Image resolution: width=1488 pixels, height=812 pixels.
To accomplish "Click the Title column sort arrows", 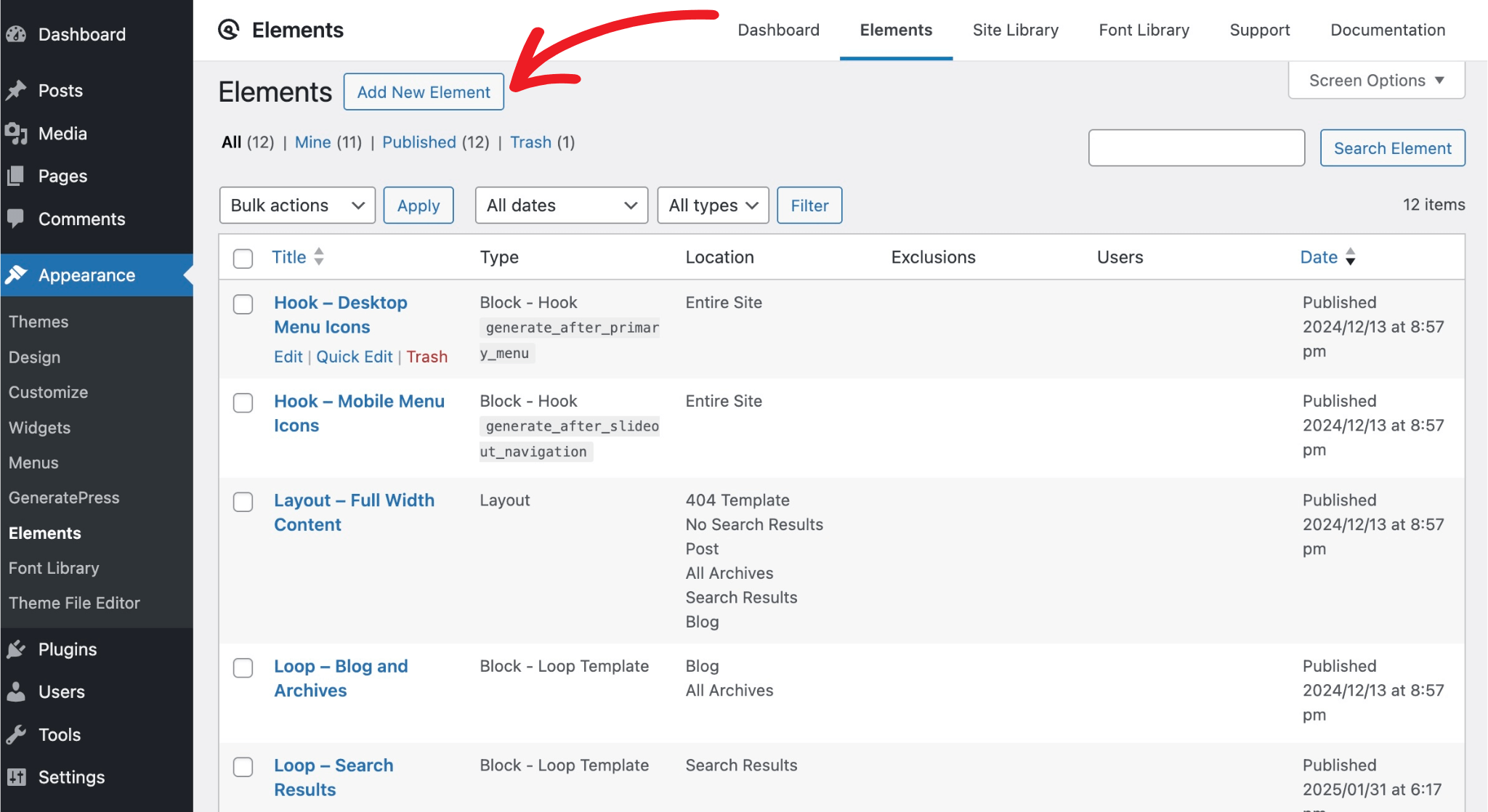I will (319, 256).
